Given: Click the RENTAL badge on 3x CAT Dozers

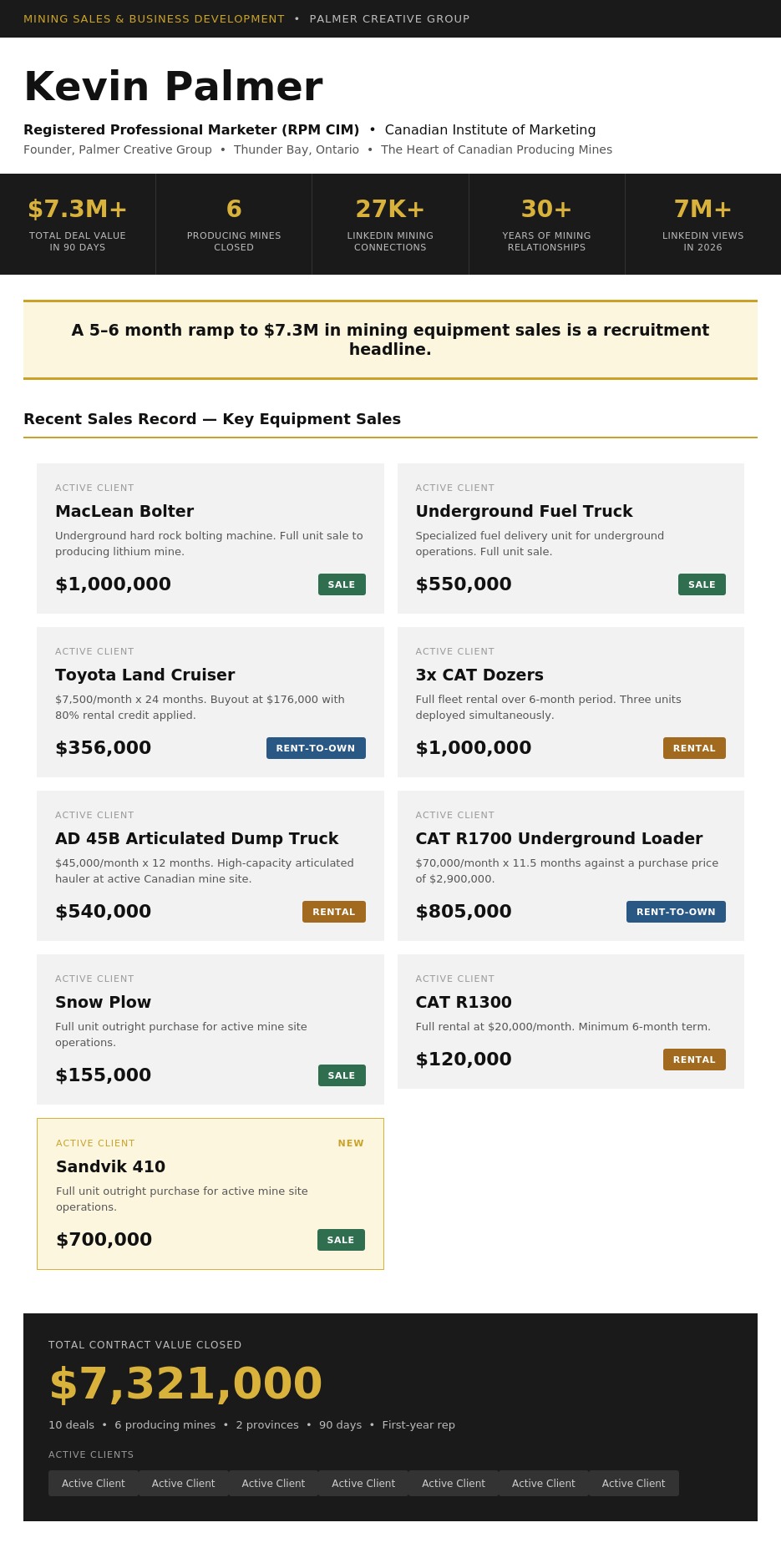Looking at the screenshot, I should [x=694, y=748].
